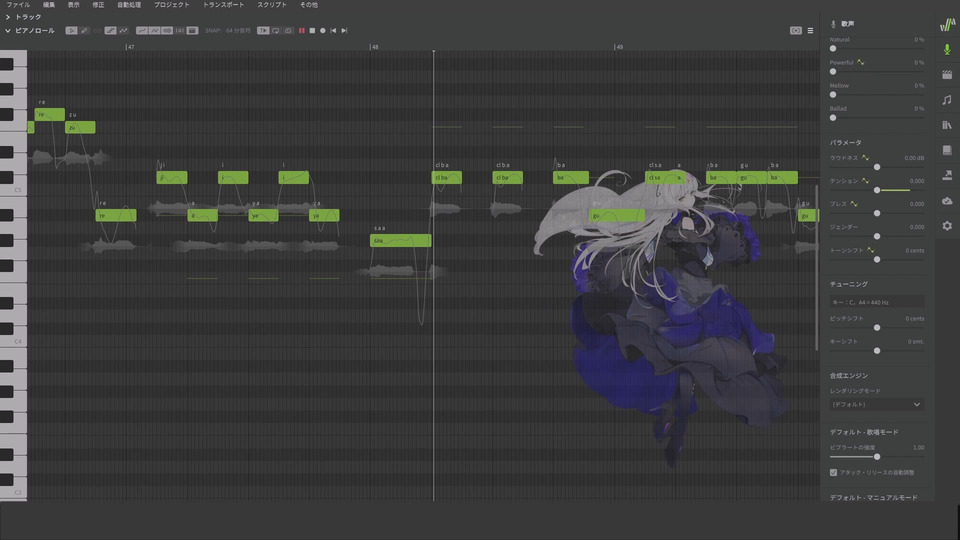Adjust the Powerful vocal mode slider
Screen dimensions: 960x540
877,72
